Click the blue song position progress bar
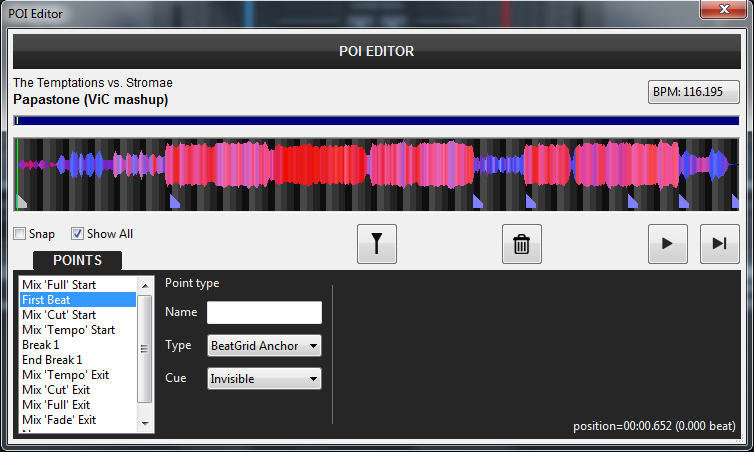Viewport: 754px width, 452px height. [x=377, y=121]
